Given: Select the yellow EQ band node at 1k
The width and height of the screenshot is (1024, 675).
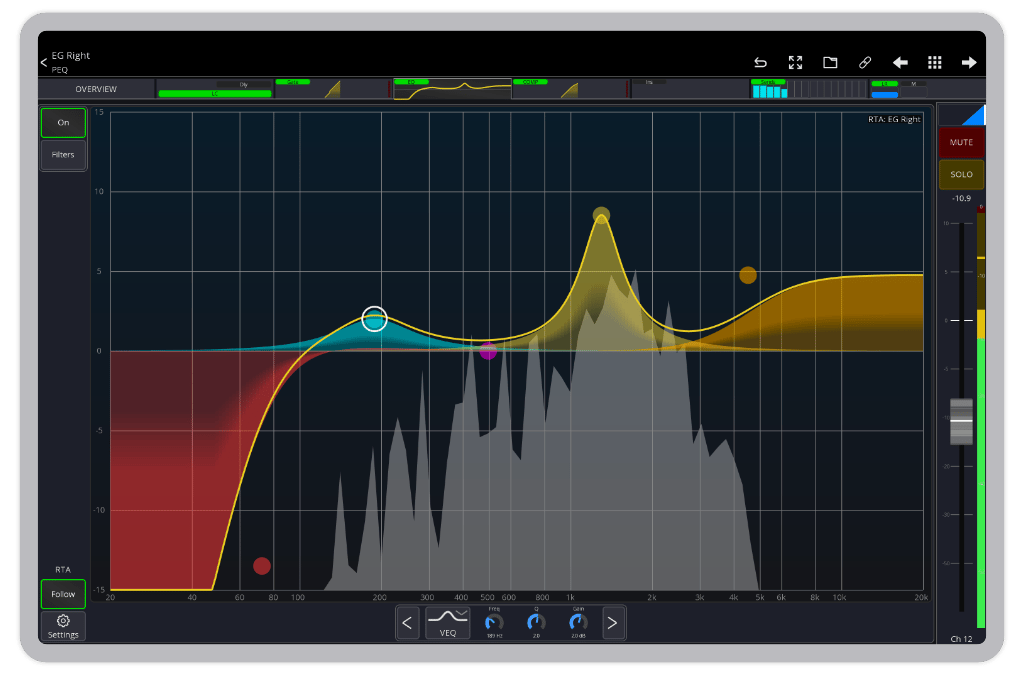Looking at the screenshot, I should pos(601,212).
